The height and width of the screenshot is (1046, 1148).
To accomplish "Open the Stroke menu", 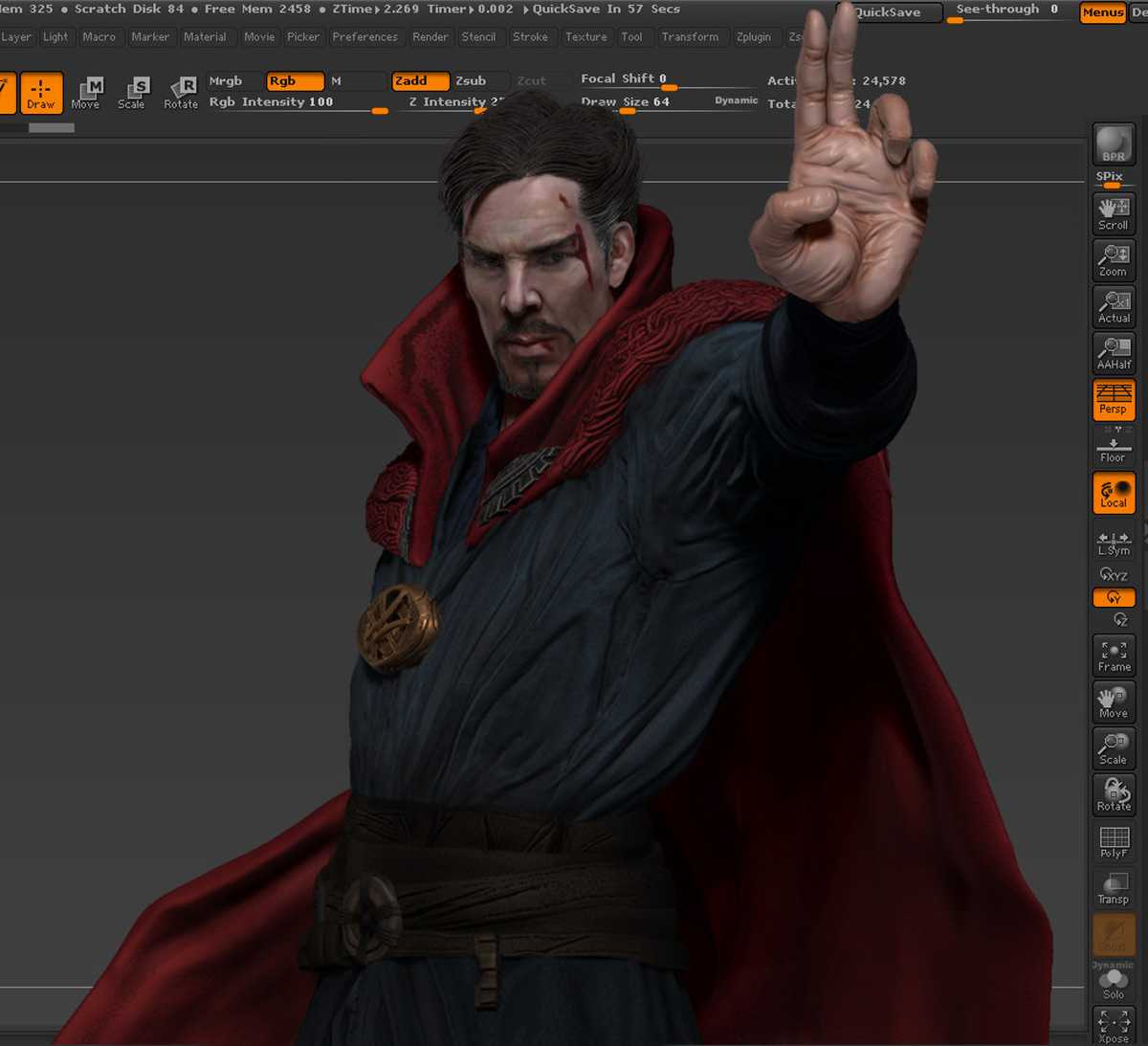I will tap(530, 37).
